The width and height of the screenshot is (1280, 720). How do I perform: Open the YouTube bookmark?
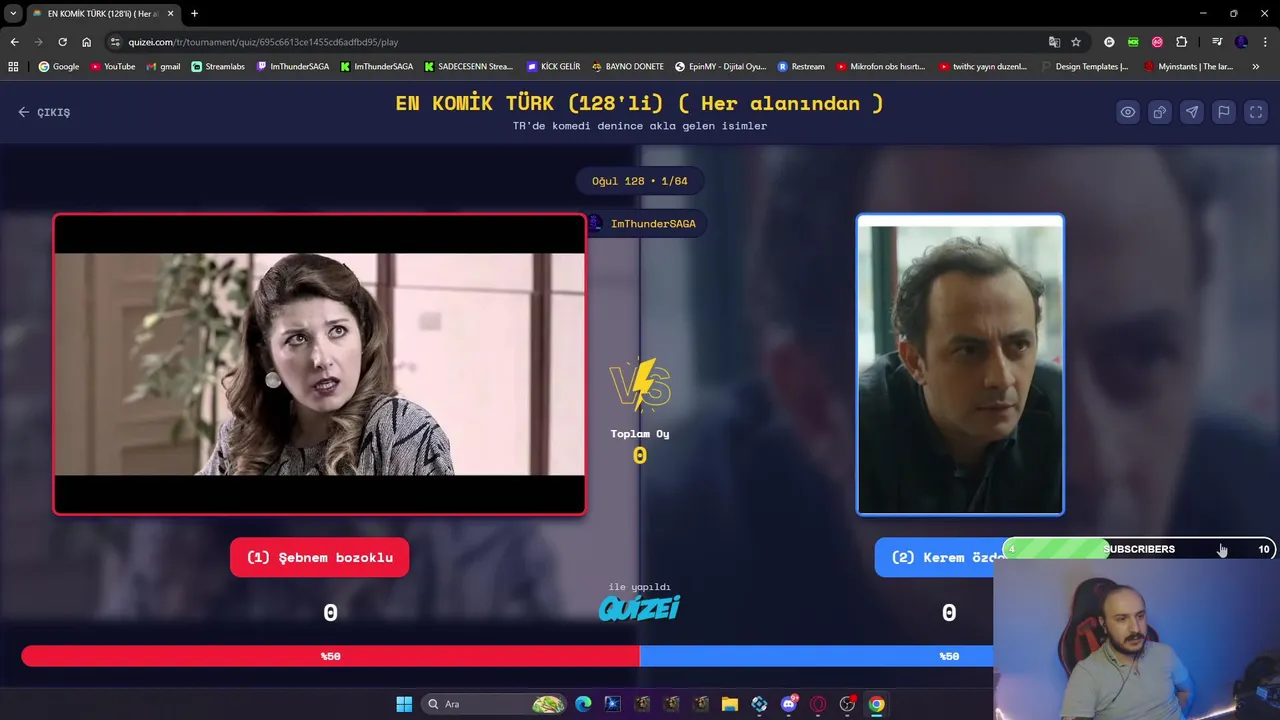pyautogui.click(x=112, y=67)
